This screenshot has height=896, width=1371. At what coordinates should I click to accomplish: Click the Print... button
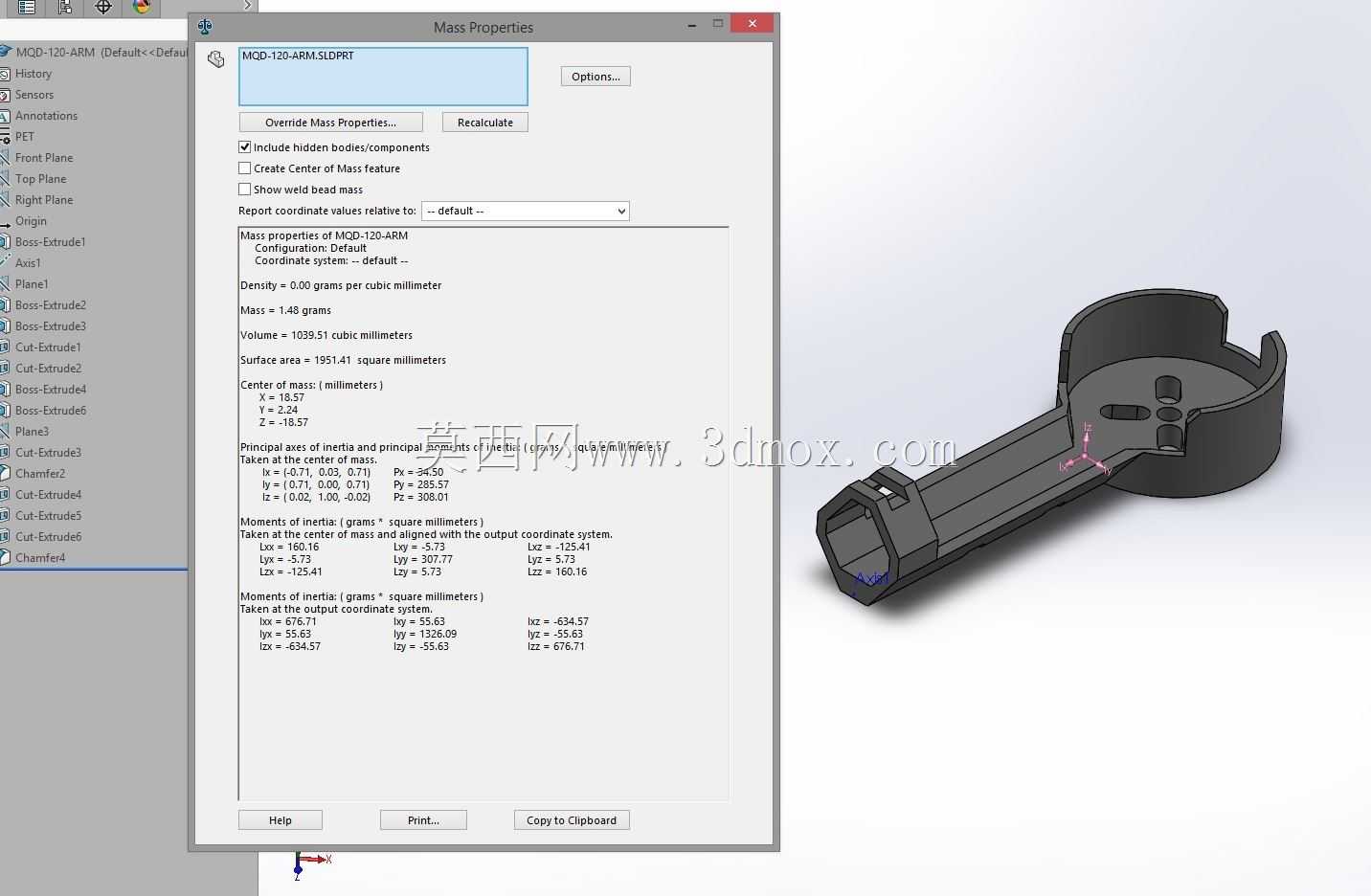[x=423, y=820]
